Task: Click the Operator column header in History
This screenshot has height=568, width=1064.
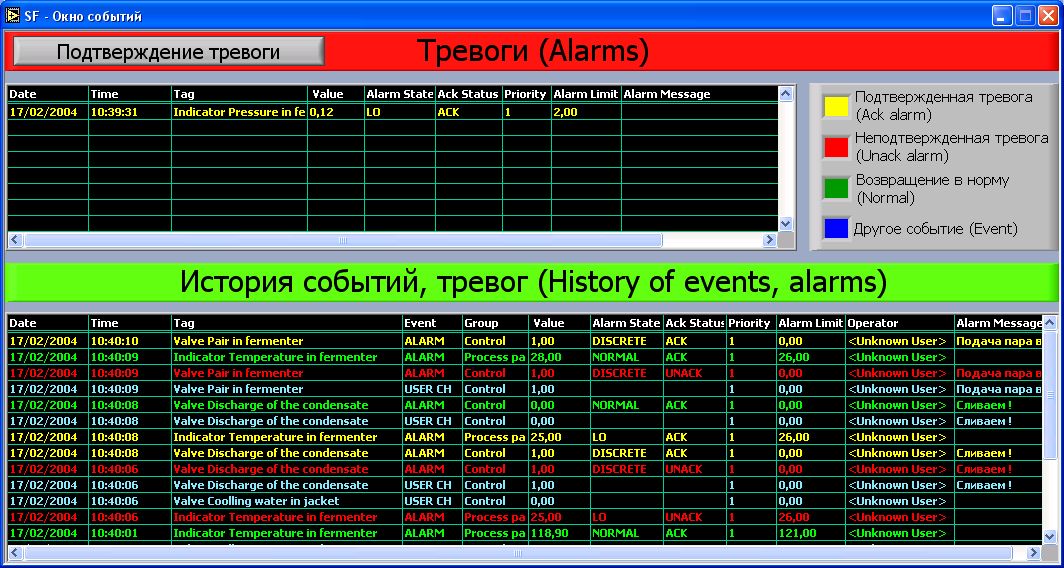Action: pos(873,323)
